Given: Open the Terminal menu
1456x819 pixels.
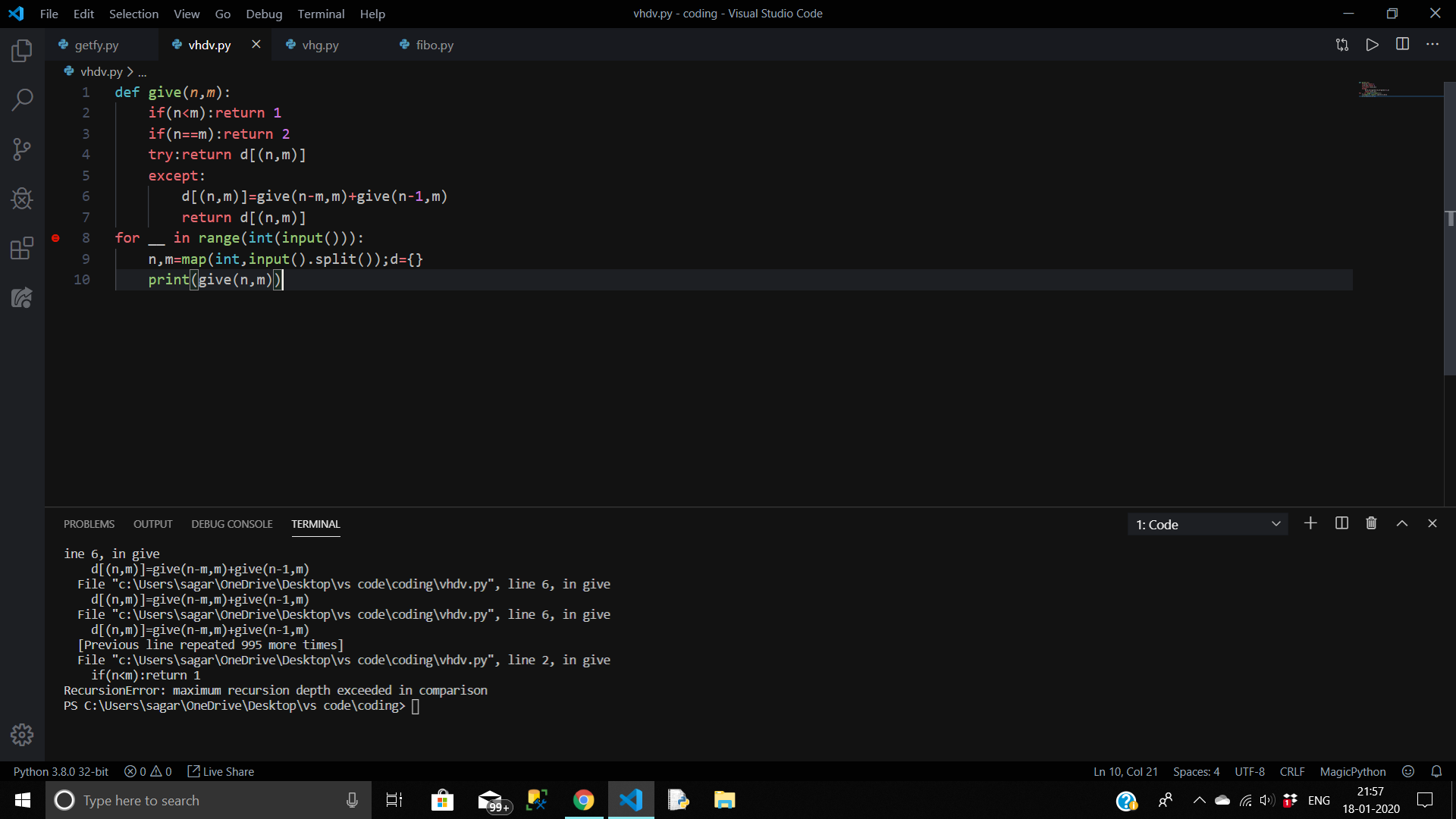Looking at the screenshot, I should point(321,14).
